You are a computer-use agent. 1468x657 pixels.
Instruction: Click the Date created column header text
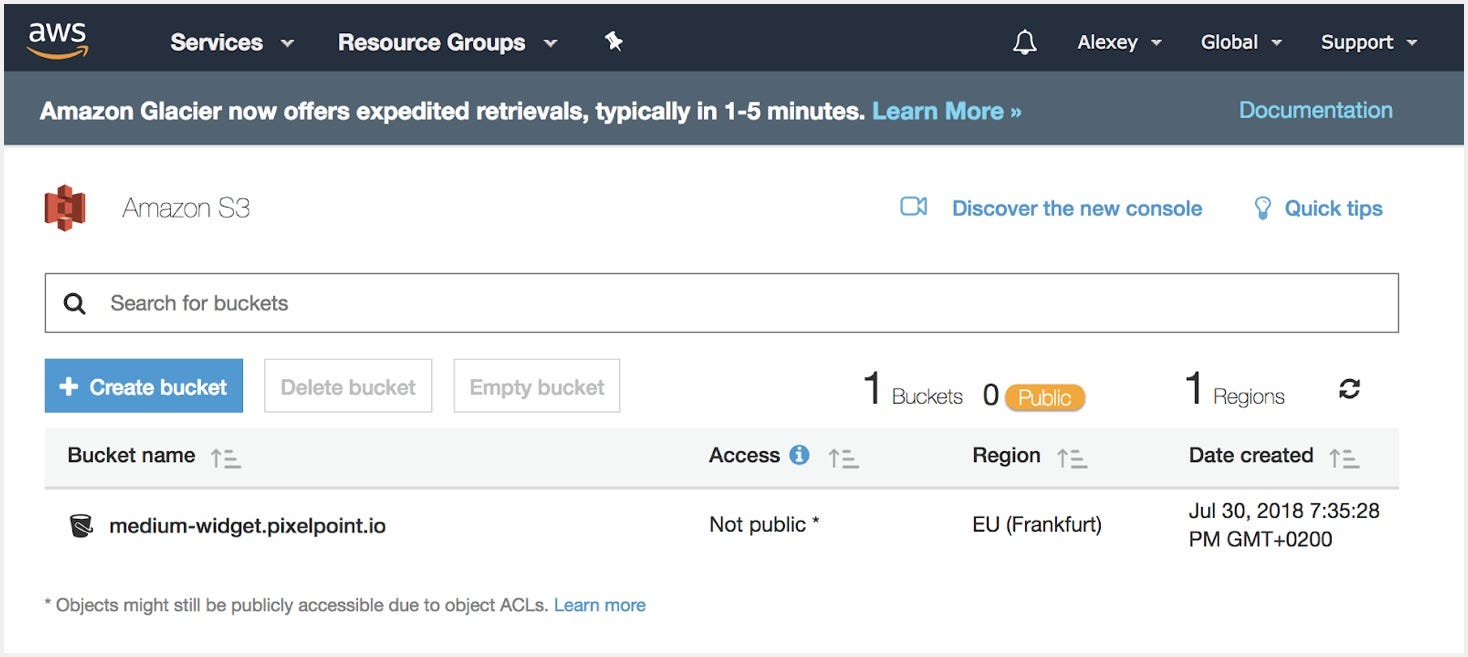pos(1251,455)
